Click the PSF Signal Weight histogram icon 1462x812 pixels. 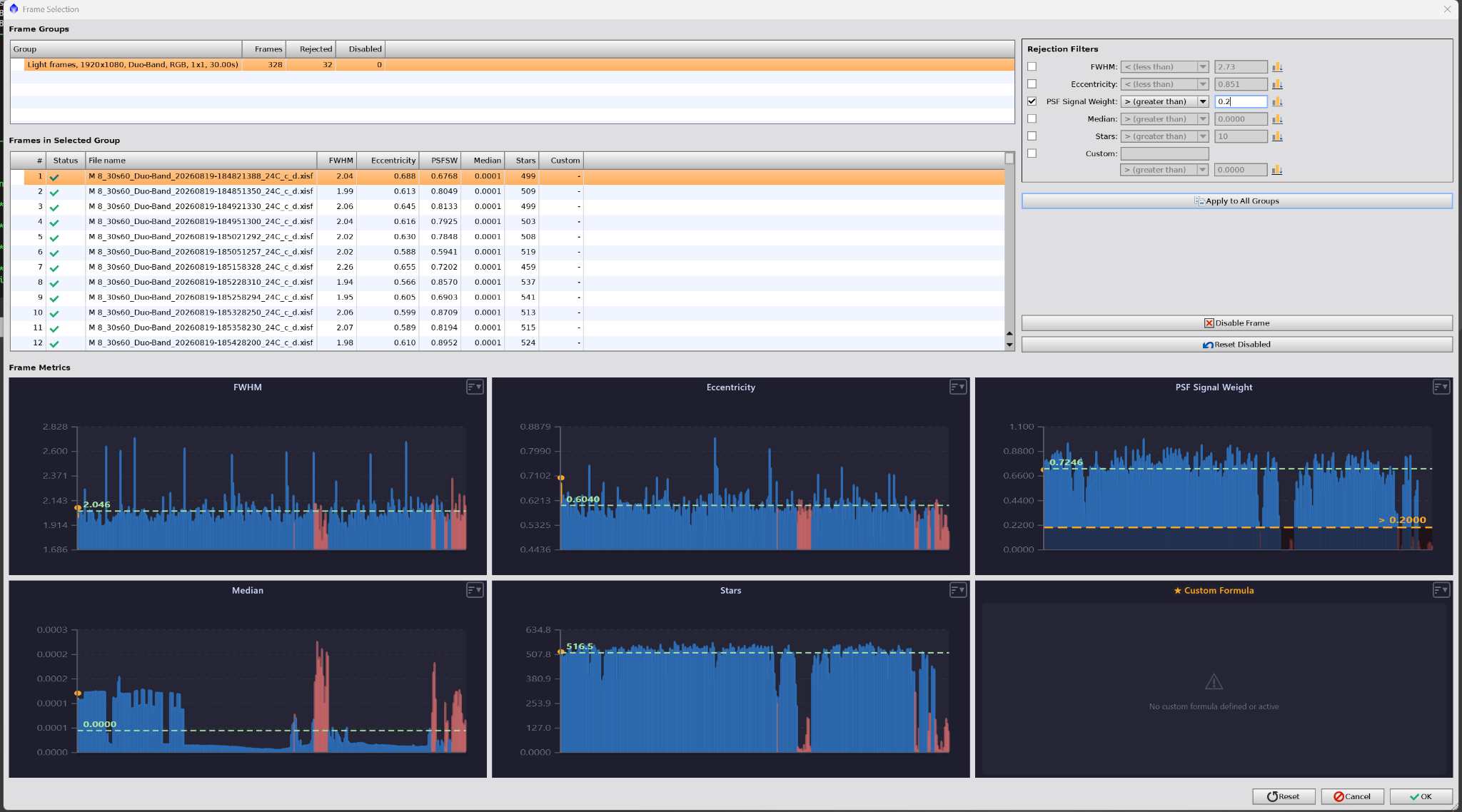click(1277, 102)
